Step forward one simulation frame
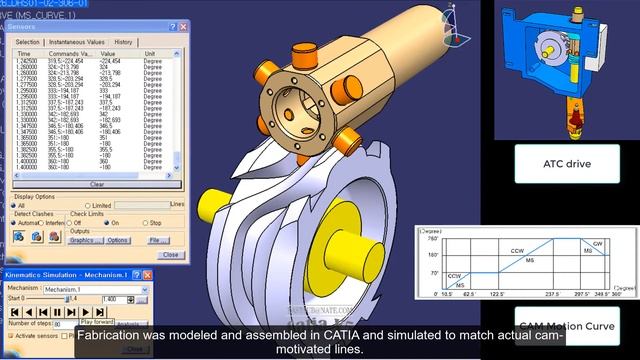The width and height of the screenshot is (640, 360). (x=71, y=312)
